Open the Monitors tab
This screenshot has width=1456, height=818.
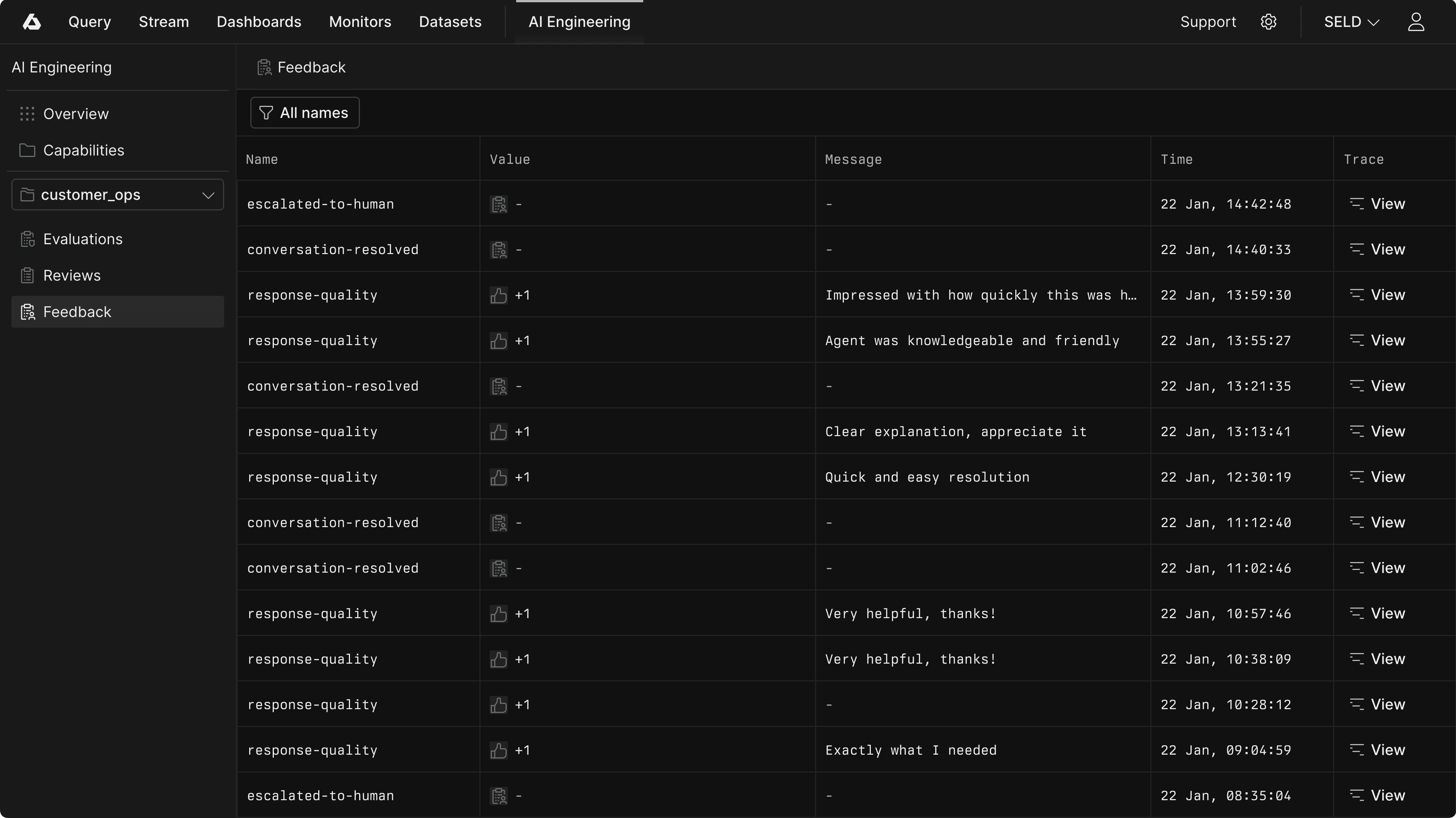(360, 22)
